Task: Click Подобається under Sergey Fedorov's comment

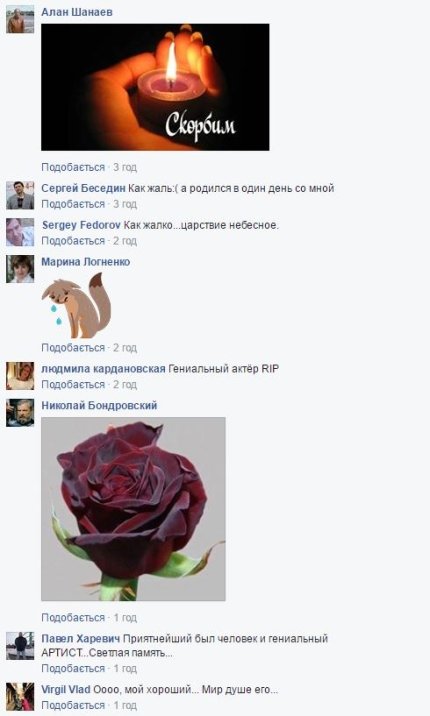Action: [x=73, y=241]
